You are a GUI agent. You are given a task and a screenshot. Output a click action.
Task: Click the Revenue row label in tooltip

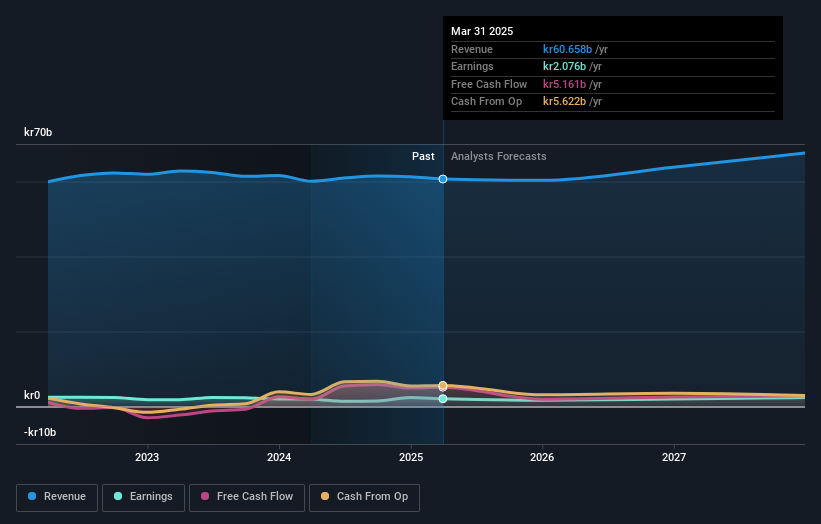pos(472,49)
